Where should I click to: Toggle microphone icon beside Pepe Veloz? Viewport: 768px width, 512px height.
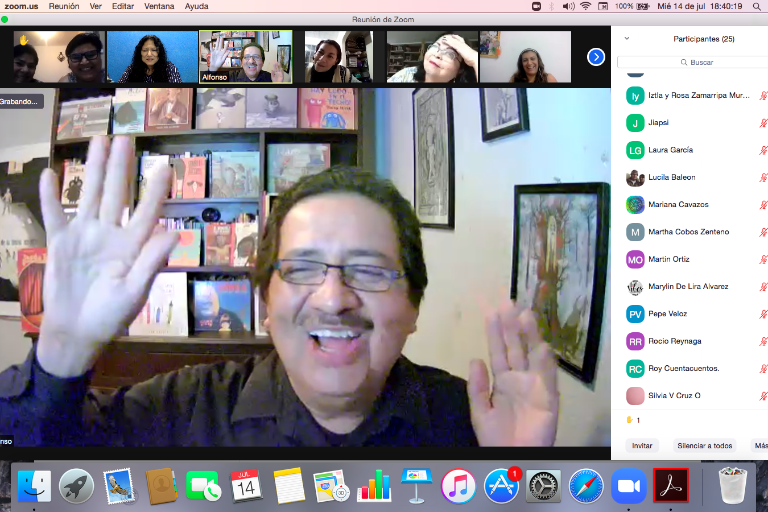(x=763, y=314)
